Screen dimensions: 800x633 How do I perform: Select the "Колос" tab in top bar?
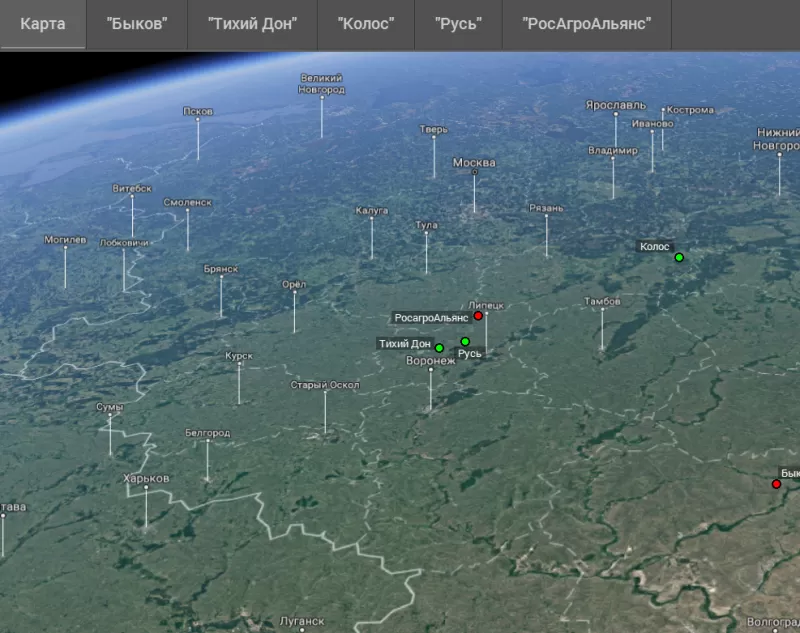pyautogui.click(x=366, y=24)
